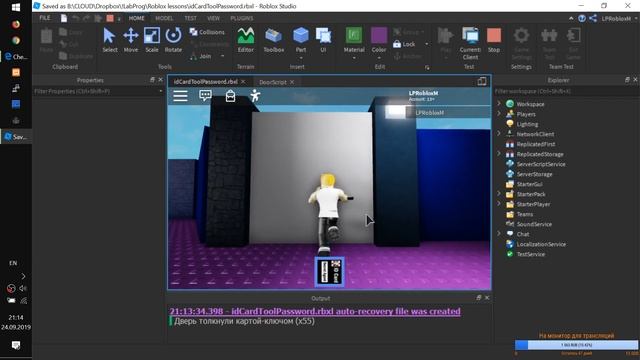Click the purple Color swatch button

pos(379,35)
